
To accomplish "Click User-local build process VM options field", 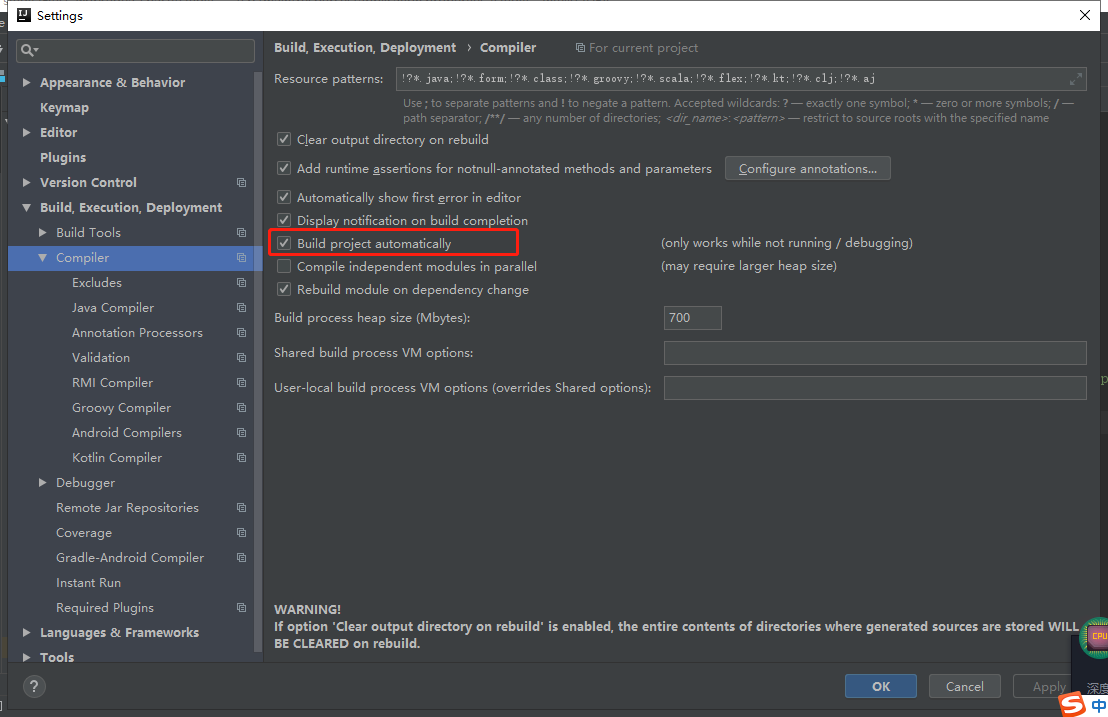I will [875, 388].
